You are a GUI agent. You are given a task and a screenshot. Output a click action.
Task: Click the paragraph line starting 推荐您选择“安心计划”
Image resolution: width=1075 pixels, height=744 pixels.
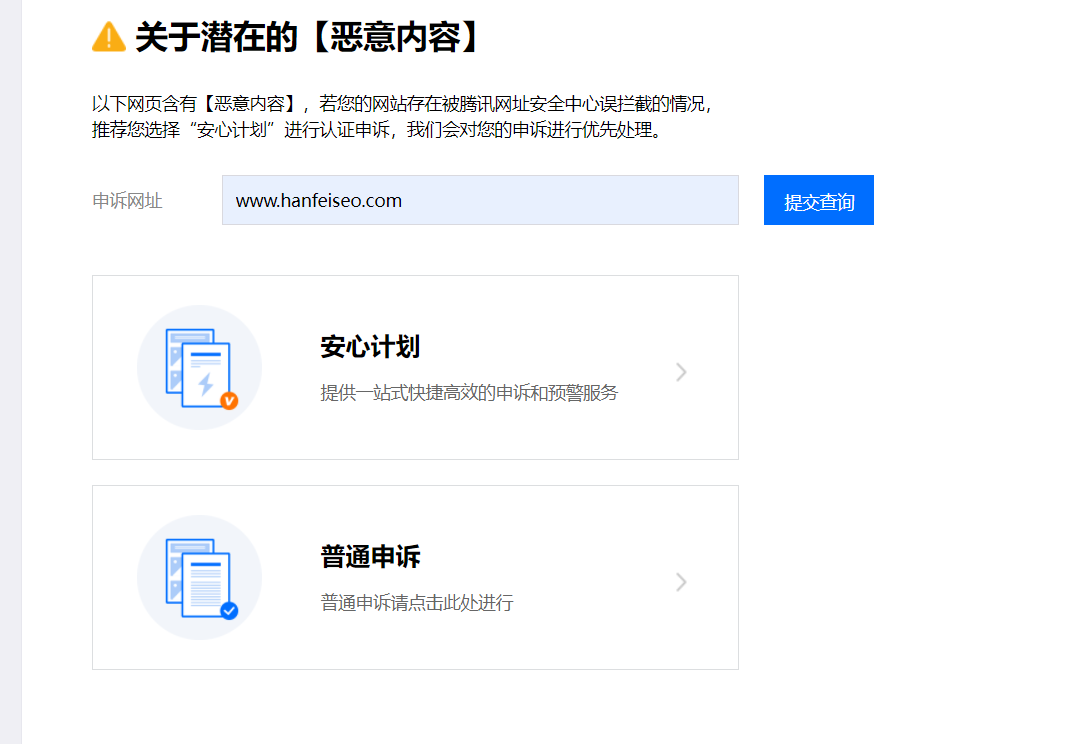point(377,130)
